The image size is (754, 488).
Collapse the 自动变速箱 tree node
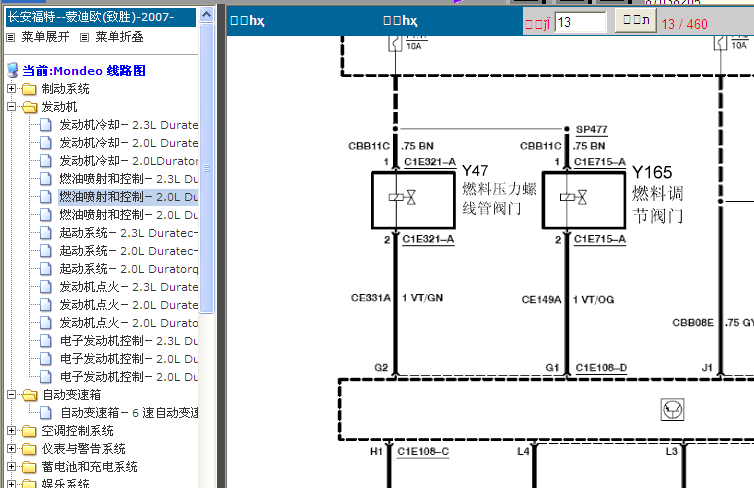(x=12, y=395)
